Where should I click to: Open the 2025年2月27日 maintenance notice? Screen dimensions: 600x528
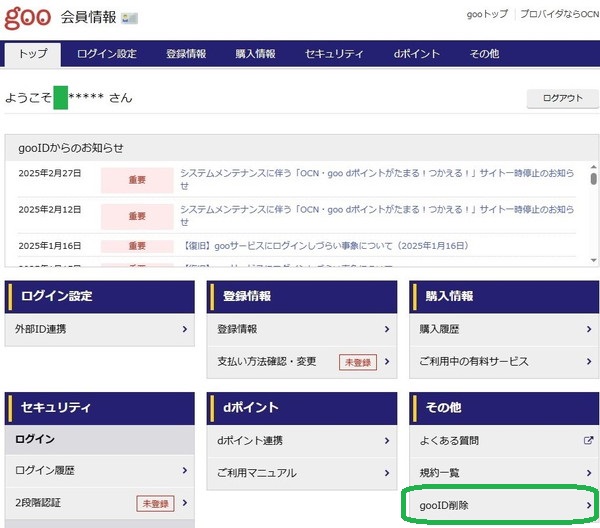pos(377,179)
